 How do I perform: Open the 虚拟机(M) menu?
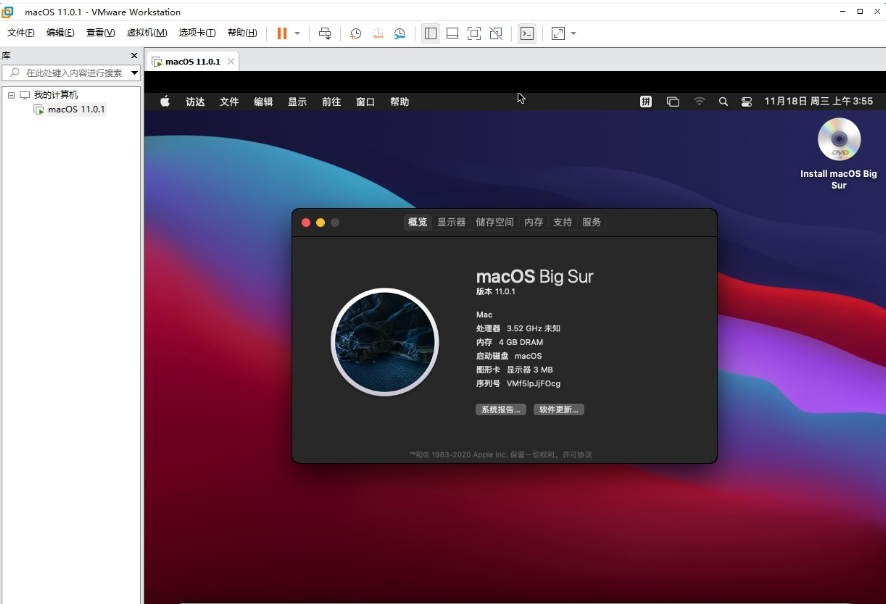[x=146, y=33]
